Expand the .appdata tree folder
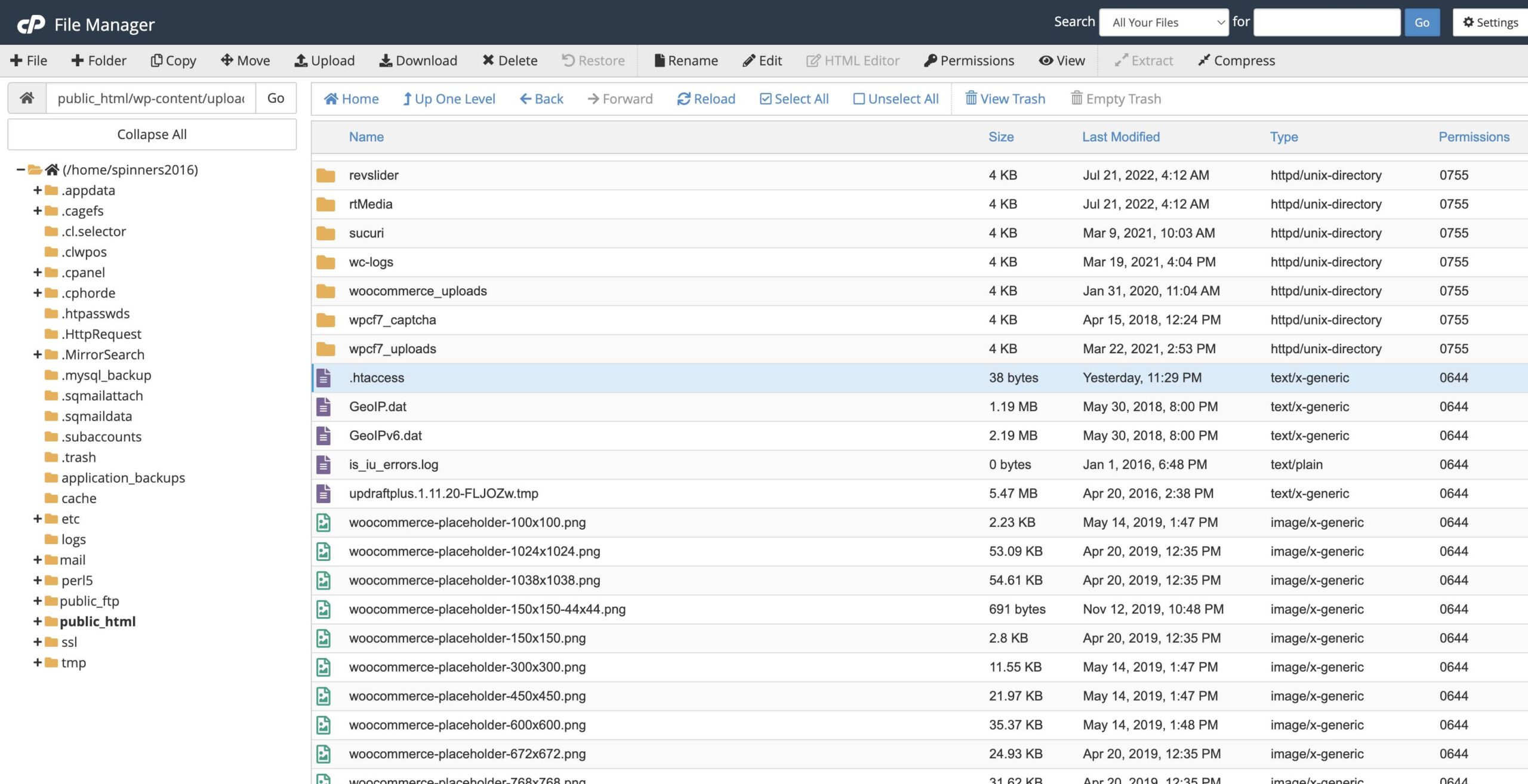This screenshot has height=784, width=1528. (38, 190)
